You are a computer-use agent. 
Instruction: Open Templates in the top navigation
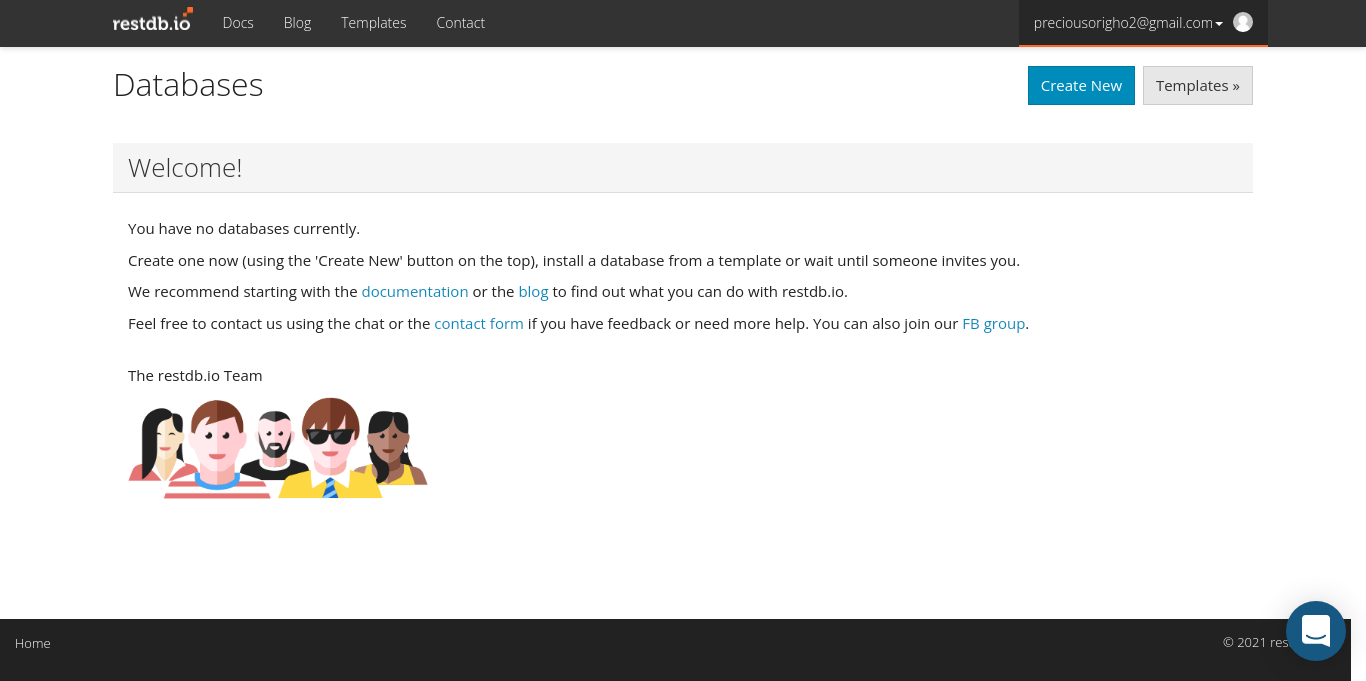[x=373, y=22]
